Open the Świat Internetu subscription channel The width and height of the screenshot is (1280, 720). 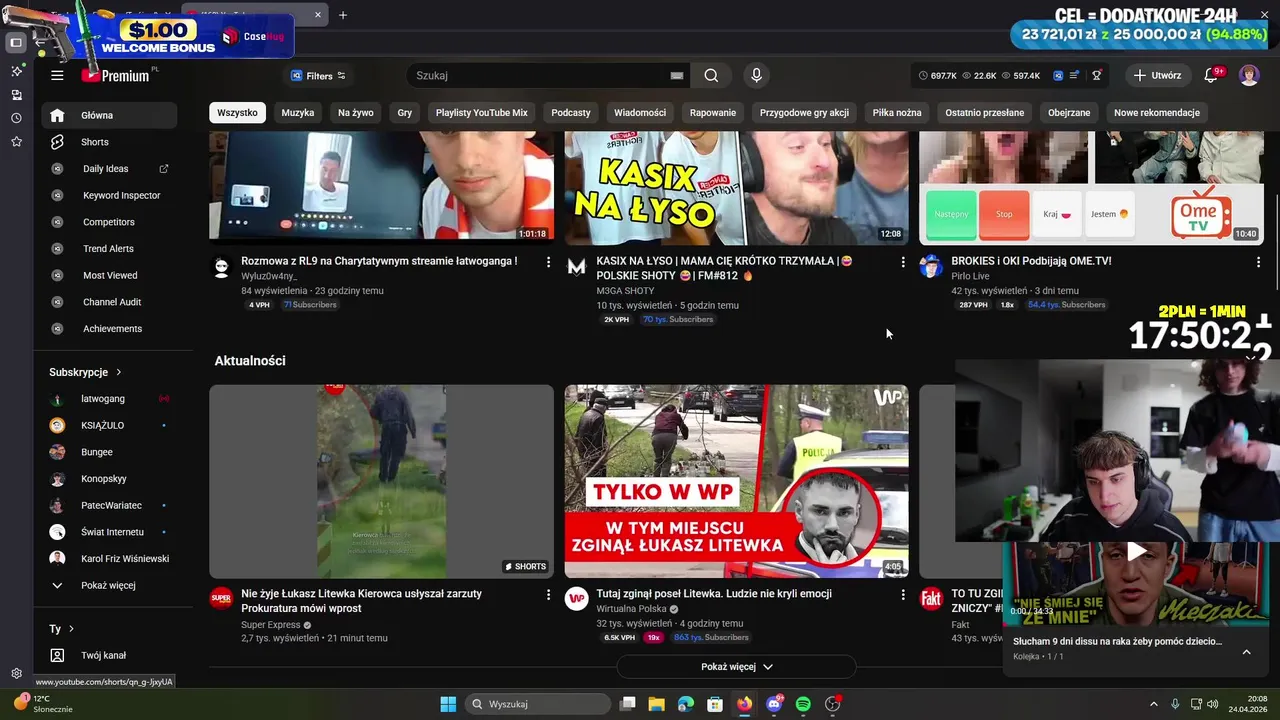[x=110, y=532]
